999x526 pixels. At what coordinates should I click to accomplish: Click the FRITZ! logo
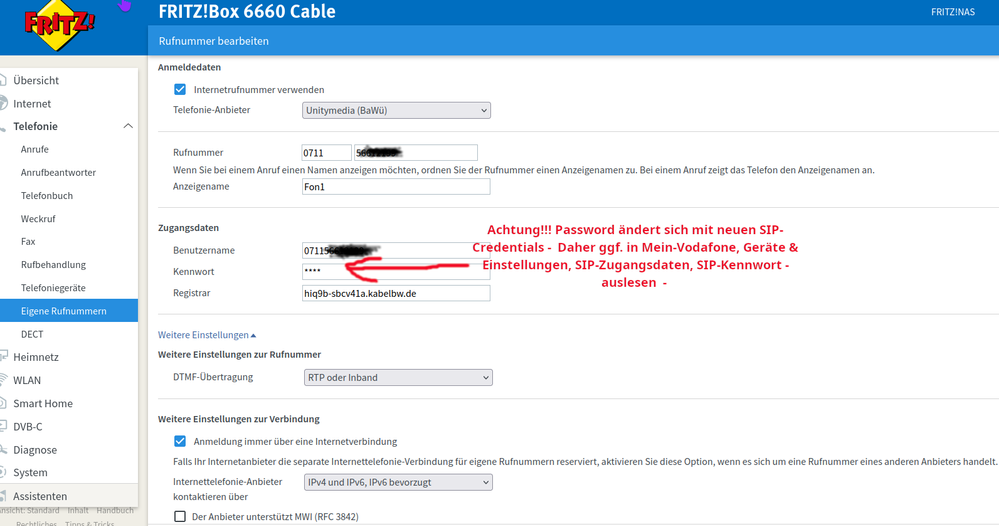(59, 25)
